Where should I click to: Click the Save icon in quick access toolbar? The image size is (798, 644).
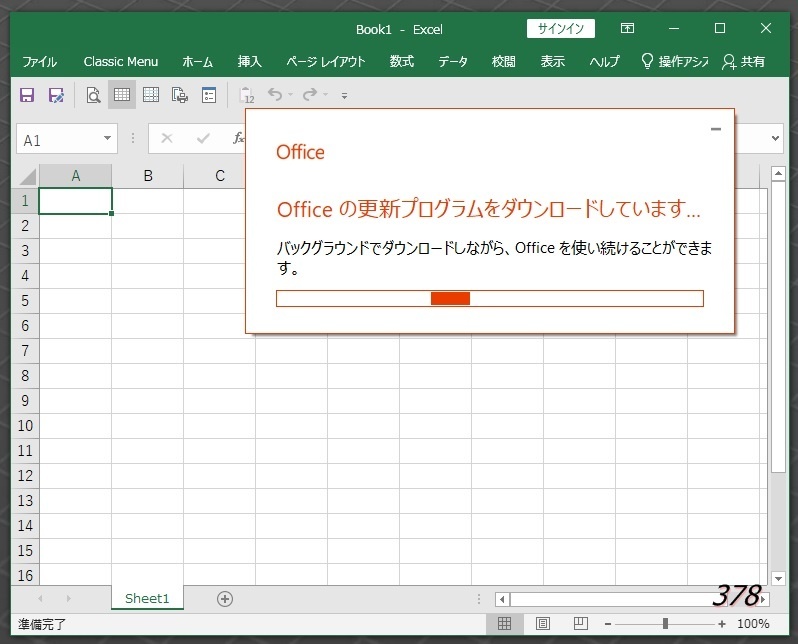pyautogui.click(x=27, y=95)
